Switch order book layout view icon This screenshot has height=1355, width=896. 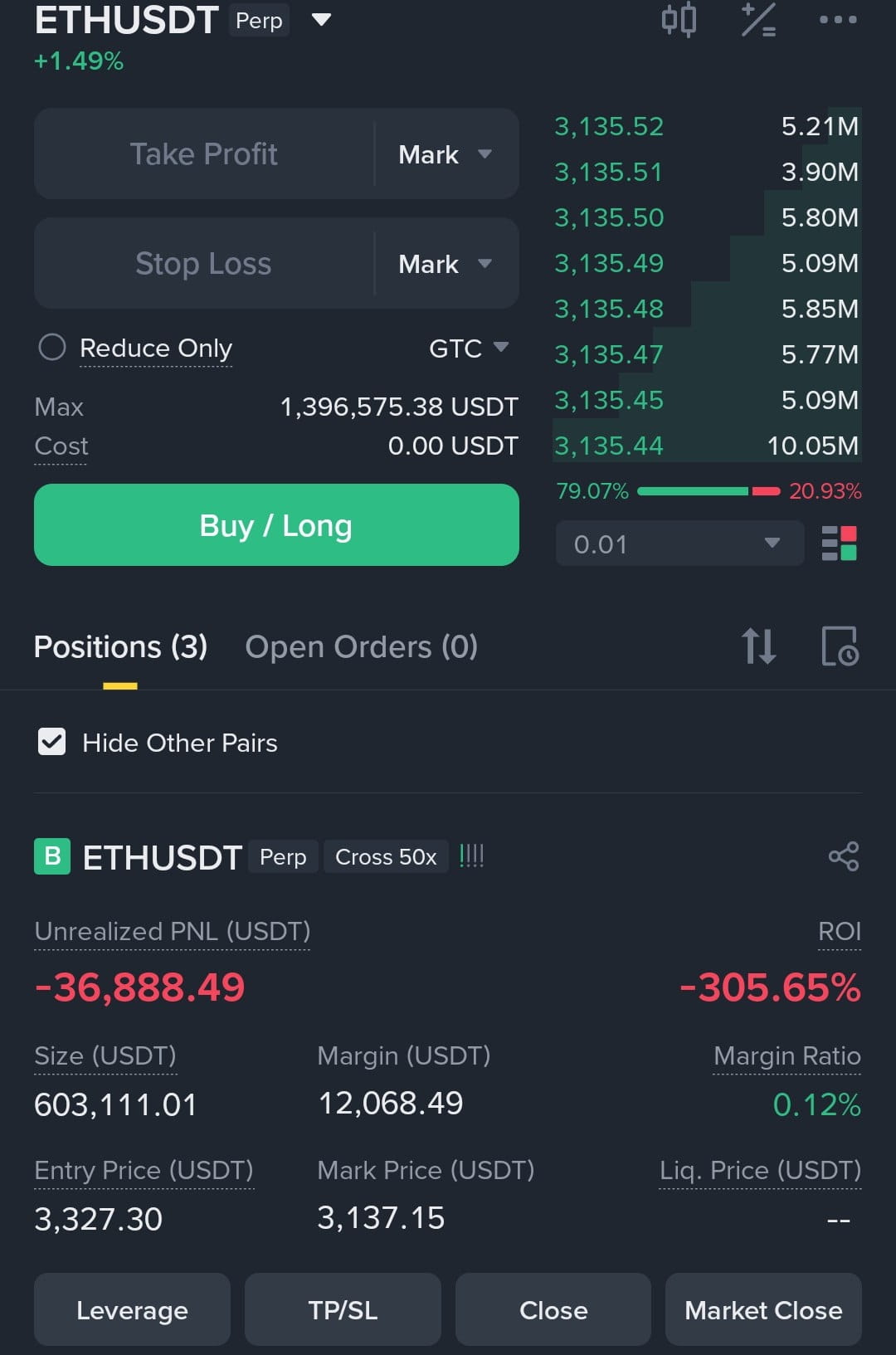tap(839, 543)
